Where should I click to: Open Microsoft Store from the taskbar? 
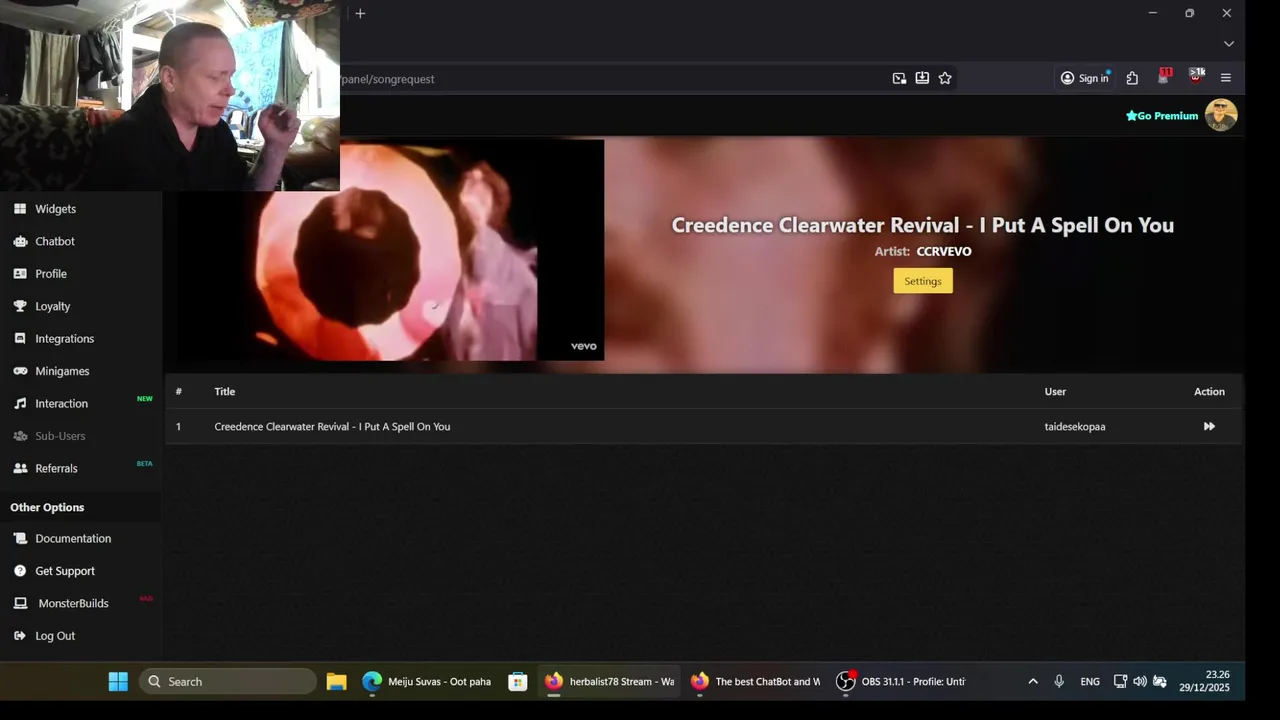tap(518, 682)
